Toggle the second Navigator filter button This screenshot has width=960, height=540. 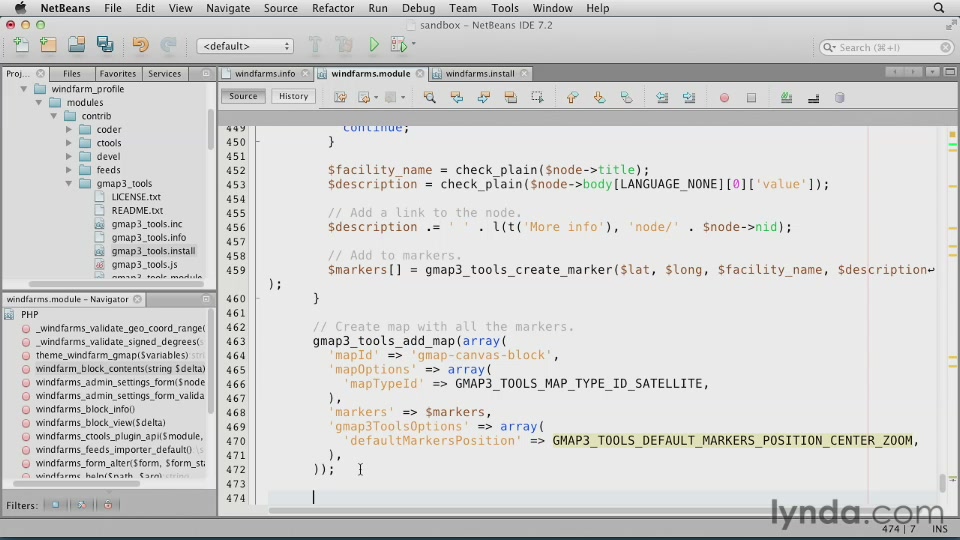click(x=81, y=505)
